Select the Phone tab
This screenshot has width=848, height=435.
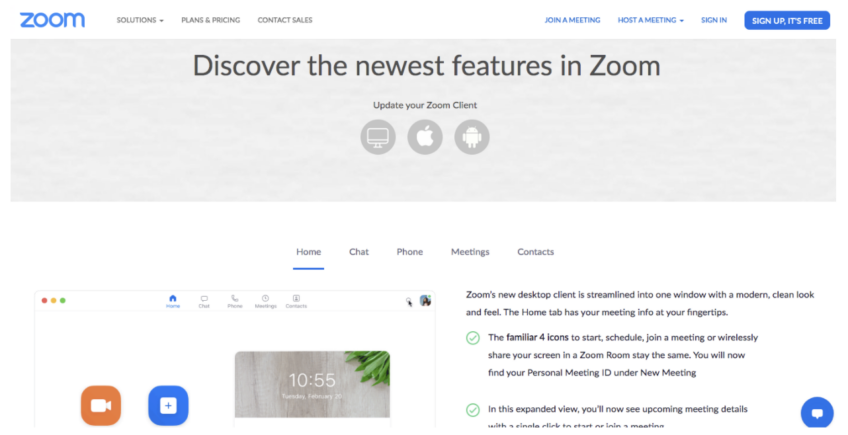point(410,252)
